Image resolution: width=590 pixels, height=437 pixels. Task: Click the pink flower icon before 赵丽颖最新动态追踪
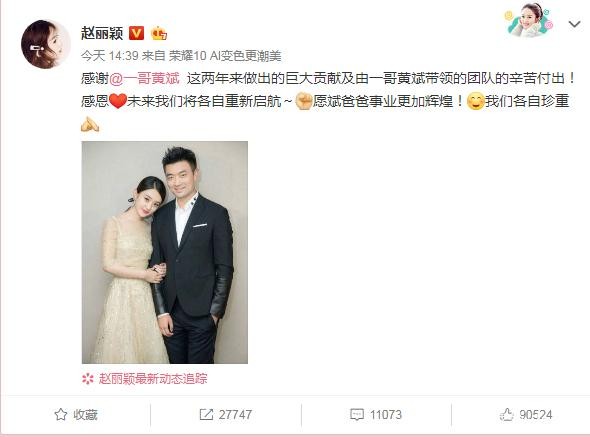[x=88, y=379]
